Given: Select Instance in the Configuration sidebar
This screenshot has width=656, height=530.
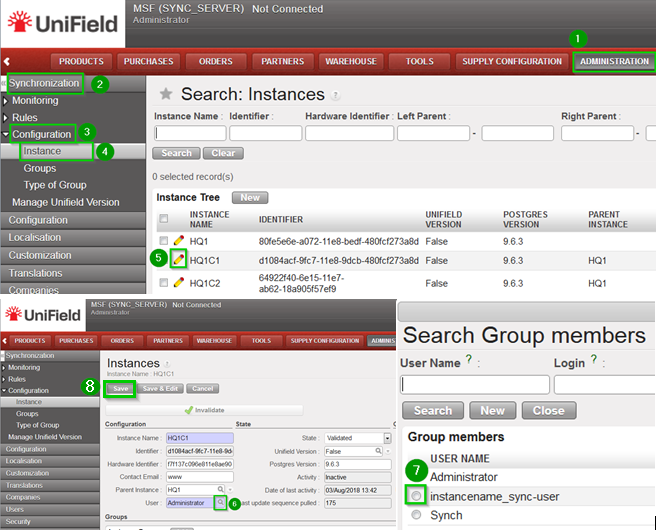Looking at the screenshot, I should click(42, 151).
